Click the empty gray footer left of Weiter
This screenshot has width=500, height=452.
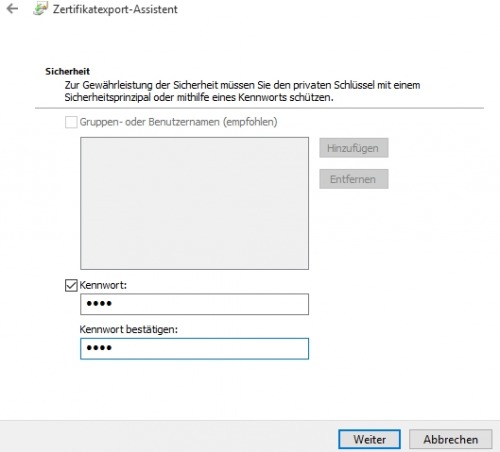coord(167,437)
